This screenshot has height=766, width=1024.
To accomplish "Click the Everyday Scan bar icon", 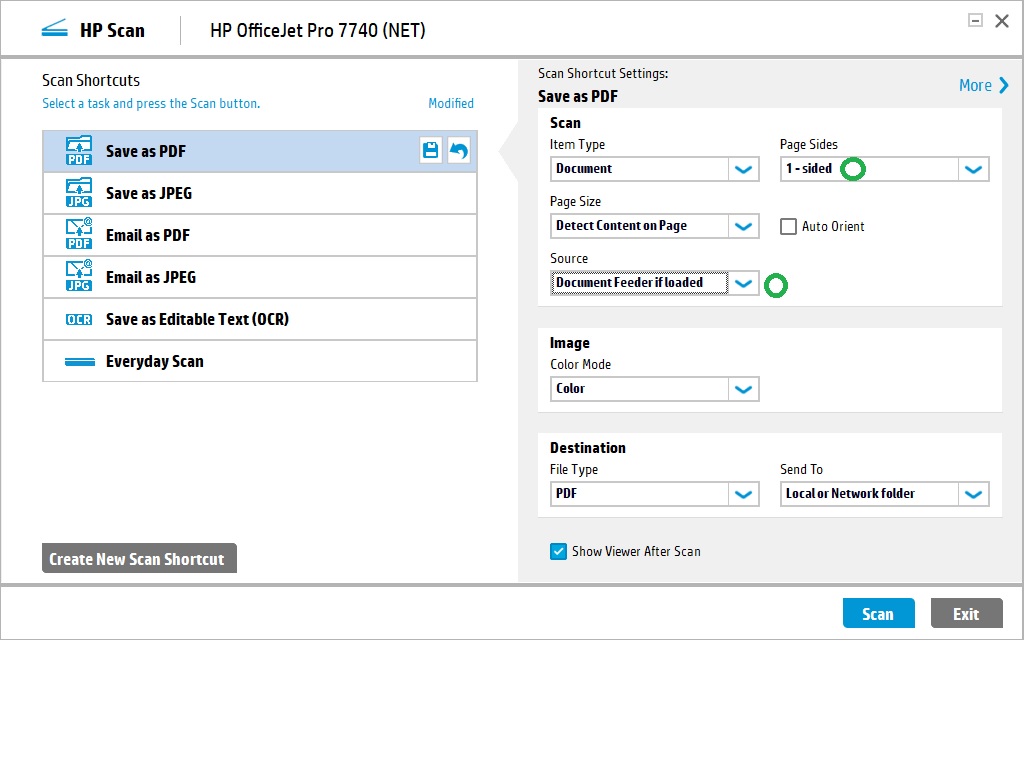I will [80, 362].
